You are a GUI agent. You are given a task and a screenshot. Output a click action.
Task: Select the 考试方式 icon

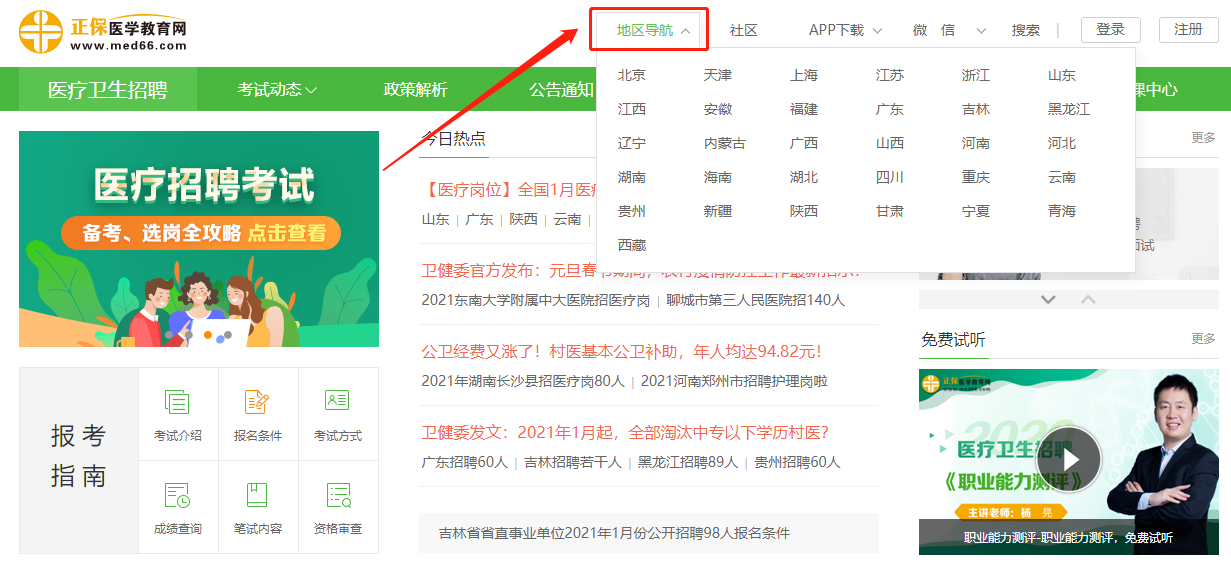tap(338, 402)
